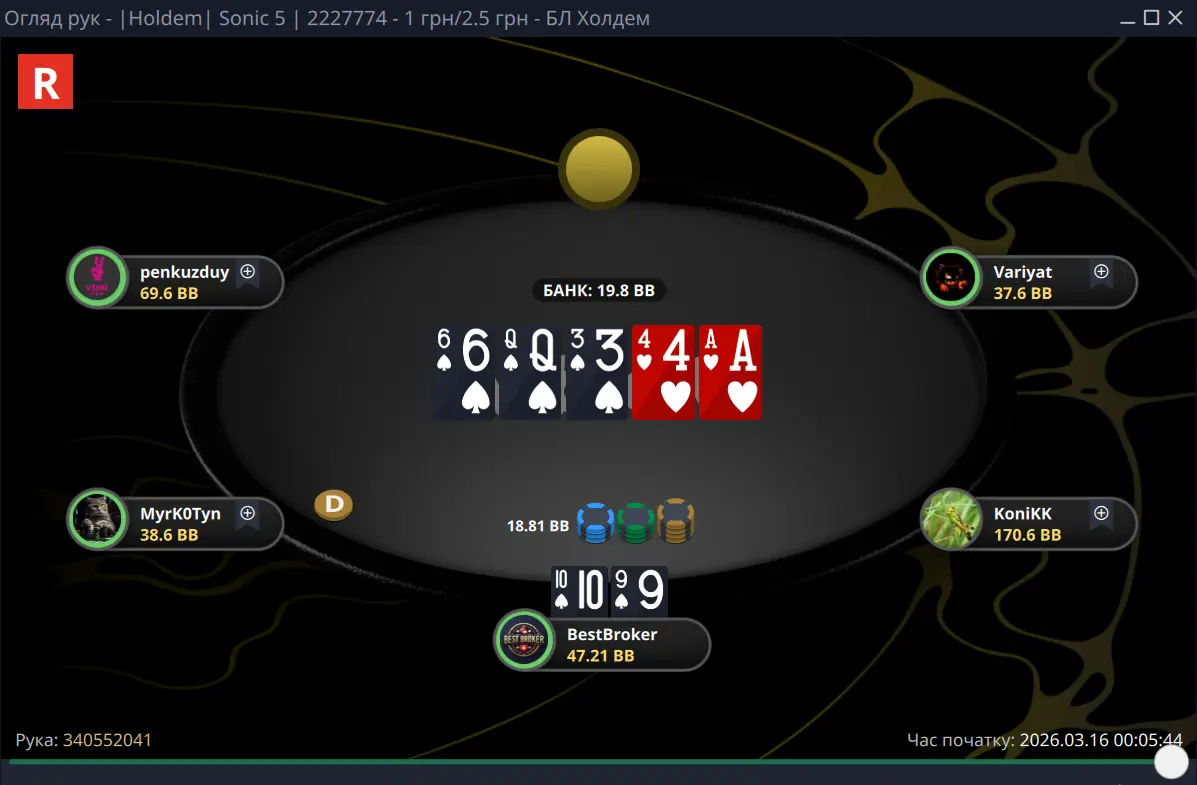This screenshot has height=785, width=1197.
Task: Click the red R replayer logo
Action: (x=46, y=82)
